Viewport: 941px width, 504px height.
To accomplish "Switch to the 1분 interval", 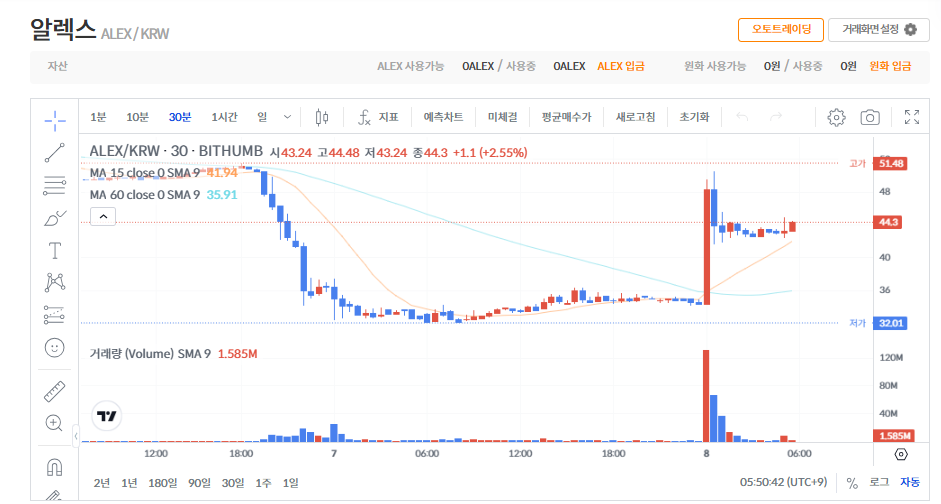I will pos(98,117).
